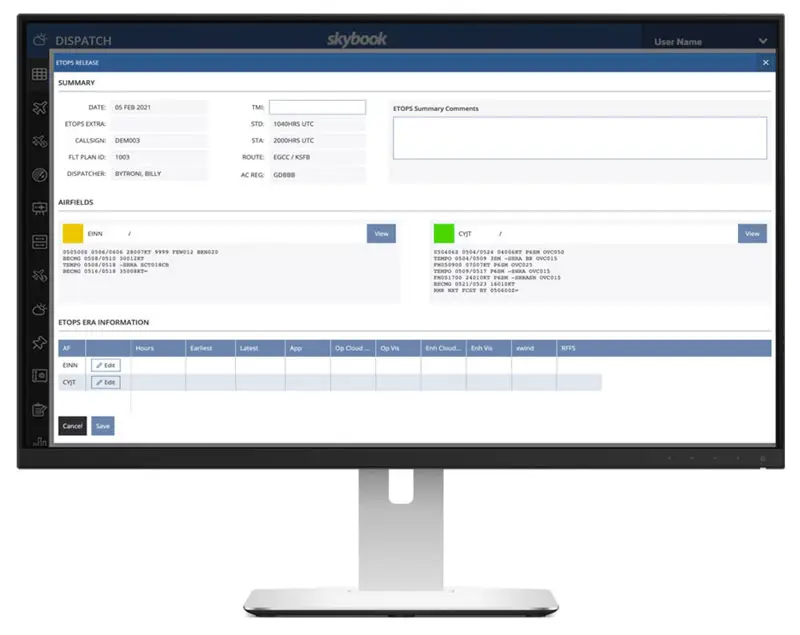This screenshot has width=800, height=635.
Task: Expand the User Name dropdown chevron
Action: (x=763, y=41)
